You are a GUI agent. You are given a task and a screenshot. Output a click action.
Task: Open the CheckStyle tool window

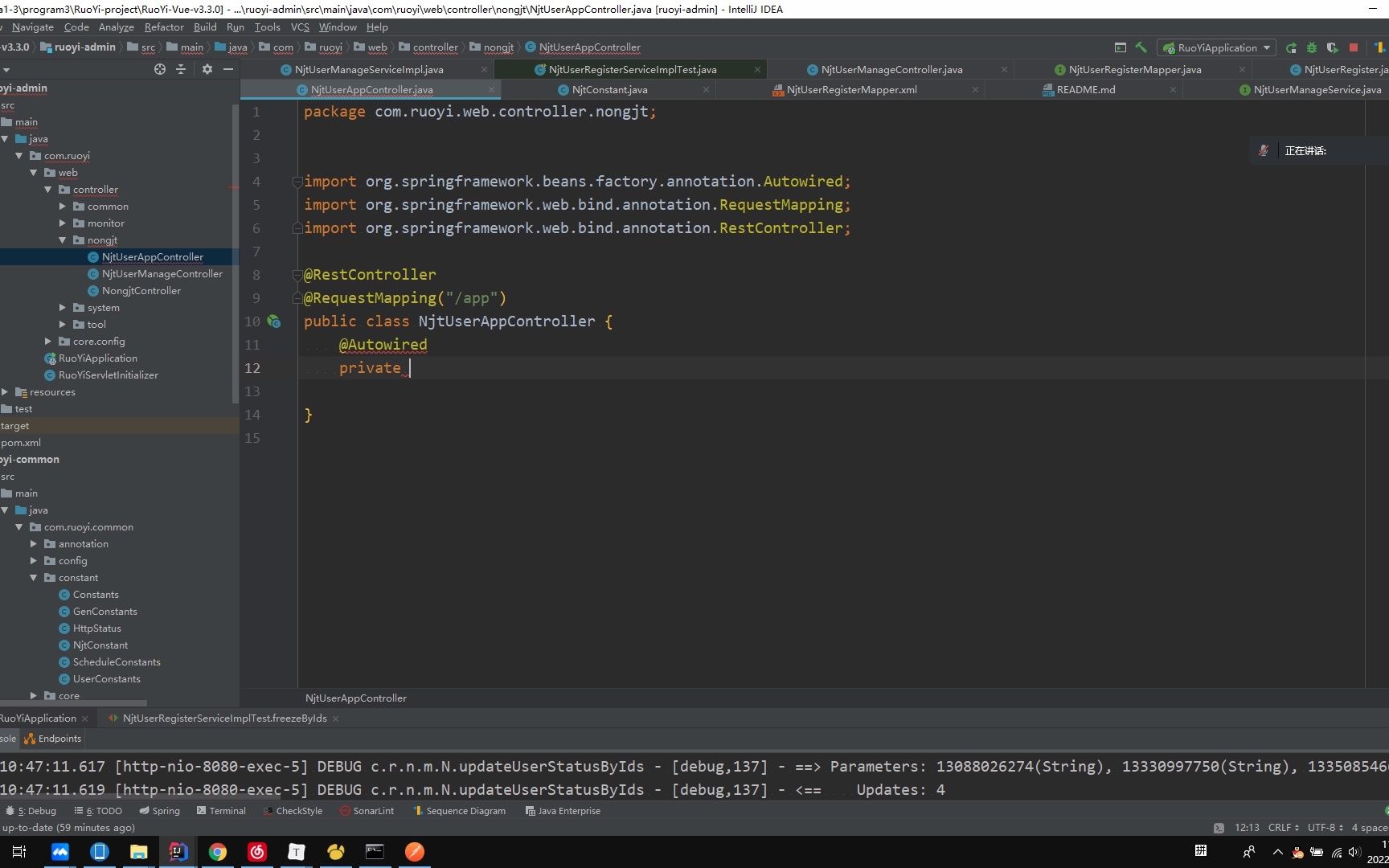tap(293, 811)
